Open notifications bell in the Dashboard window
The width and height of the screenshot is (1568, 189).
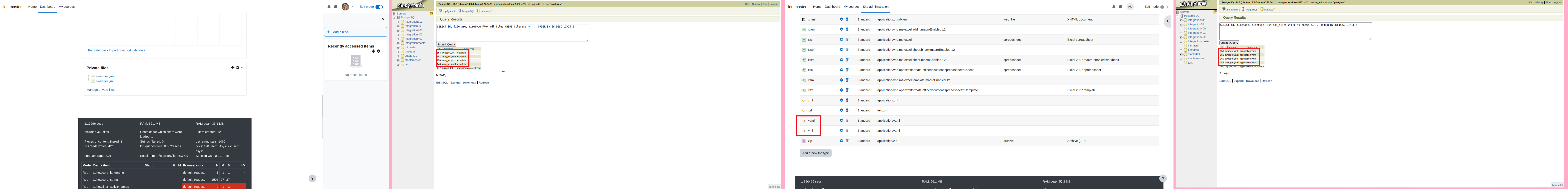(x=329, y=7)
